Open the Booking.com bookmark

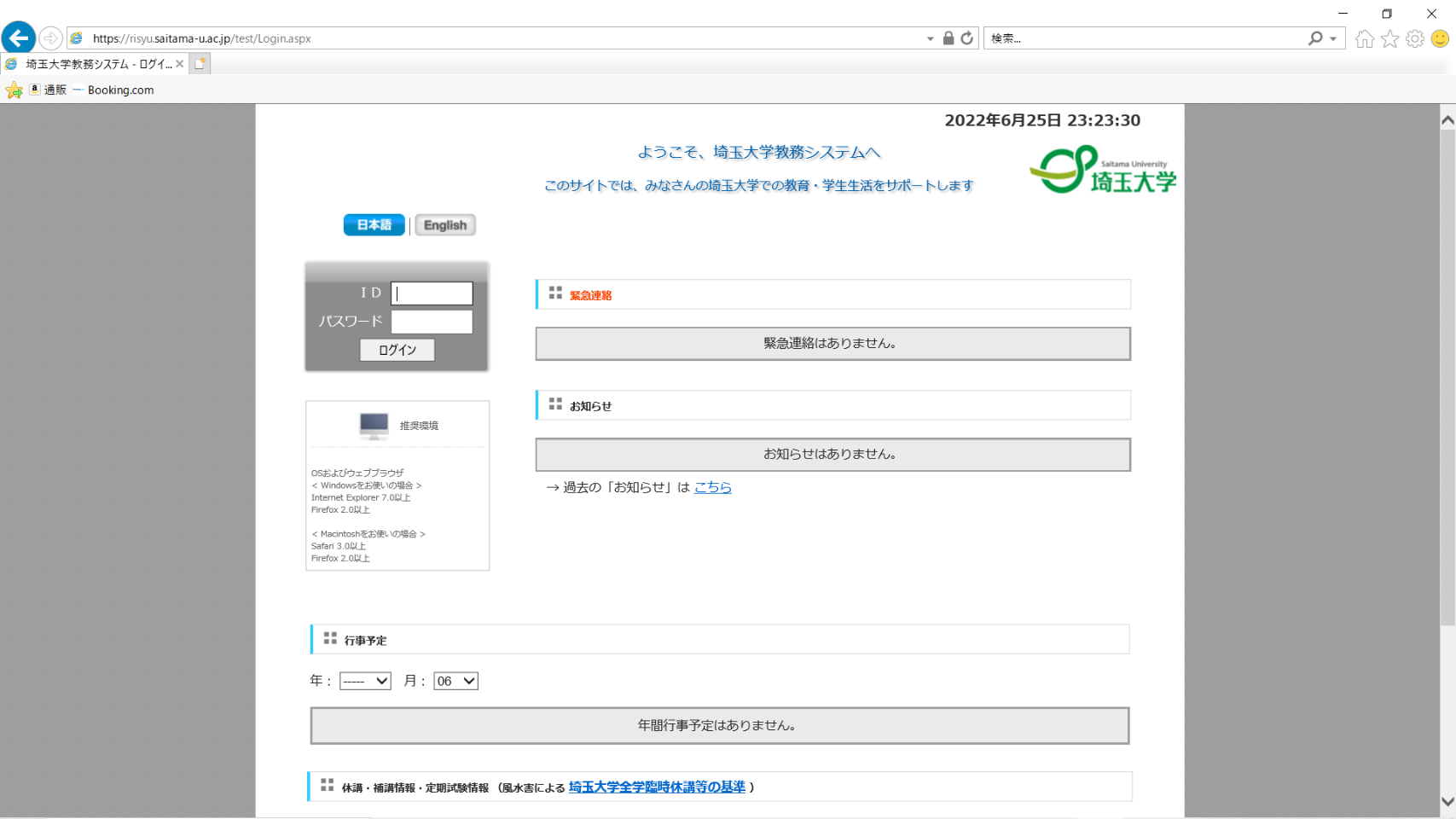coord(120,90)
